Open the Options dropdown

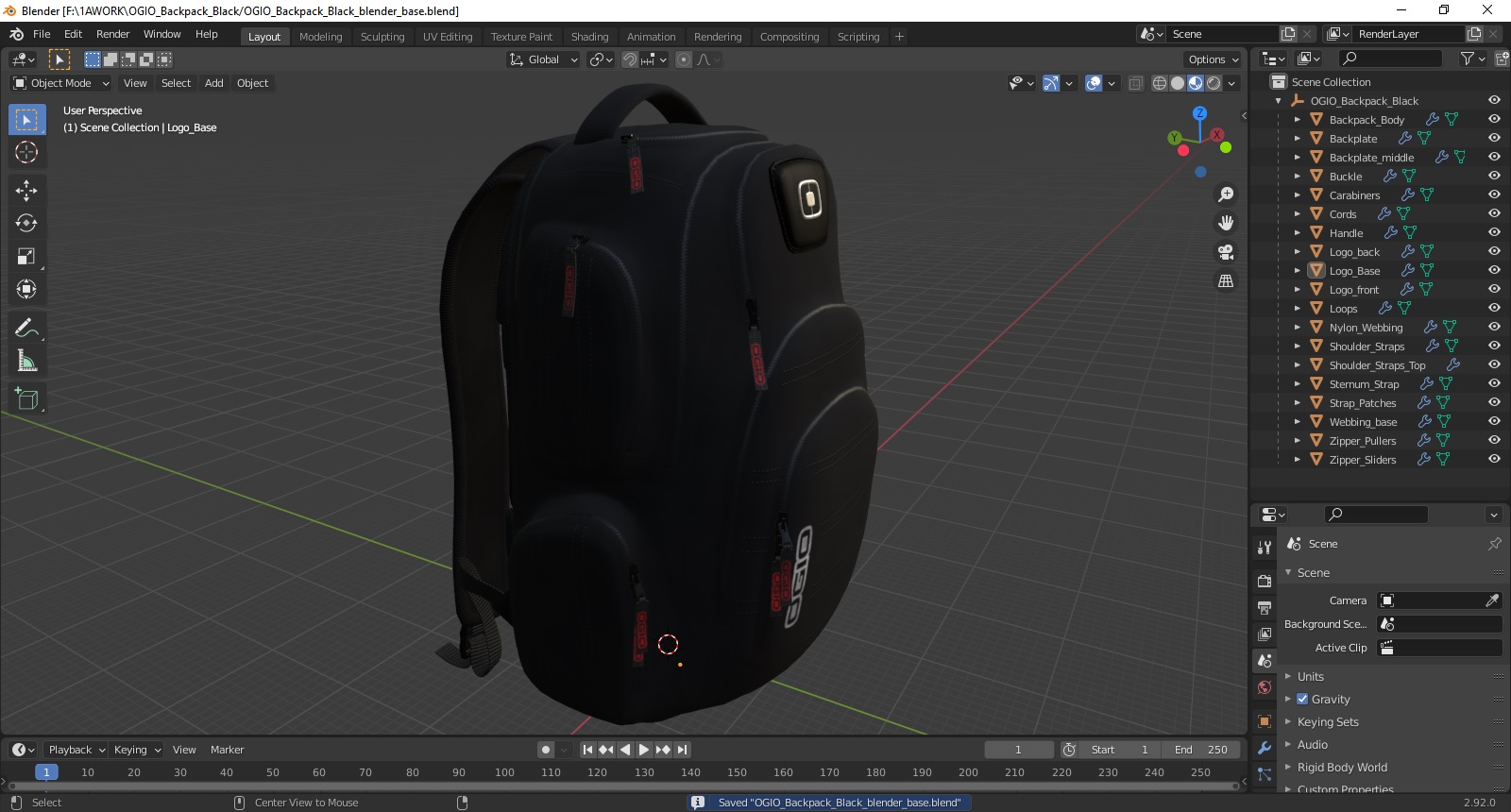(1214, 59)
